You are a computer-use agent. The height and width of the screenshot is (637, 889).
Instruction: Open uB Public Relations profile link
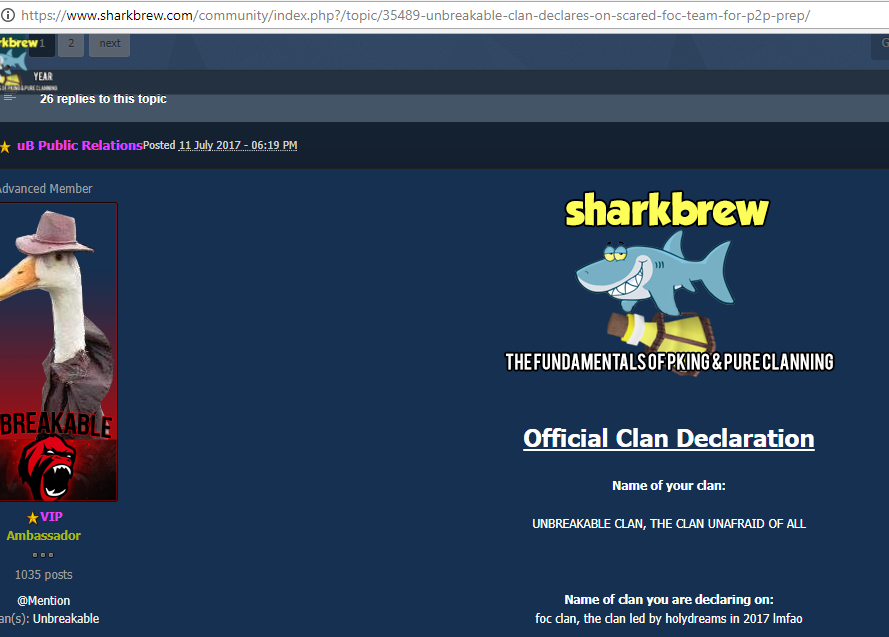[79, 145]
